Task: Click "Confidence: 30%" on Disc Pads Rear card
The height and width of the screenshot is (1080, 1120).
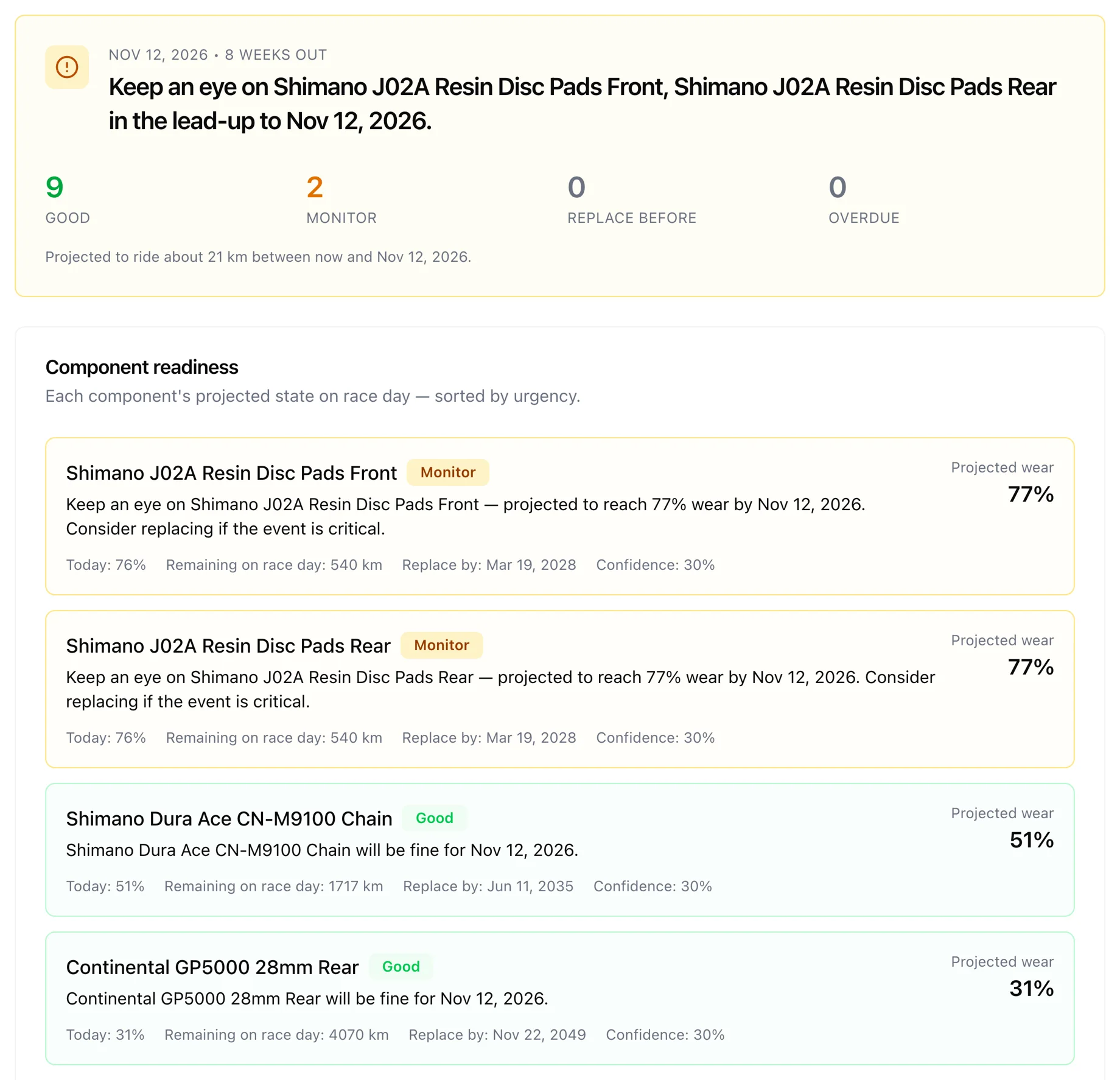Action: 656,738
